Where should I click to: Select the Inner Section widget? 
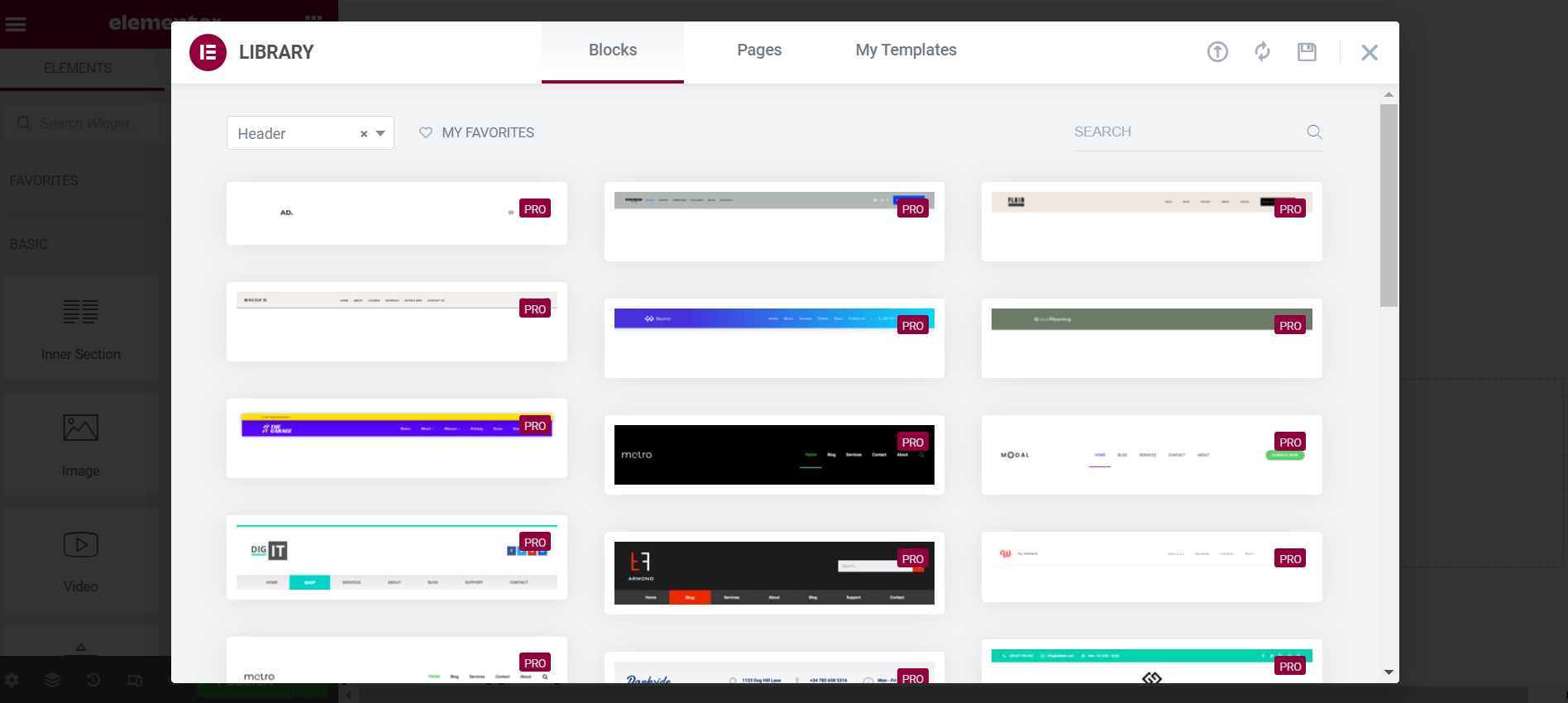point(81,328)
